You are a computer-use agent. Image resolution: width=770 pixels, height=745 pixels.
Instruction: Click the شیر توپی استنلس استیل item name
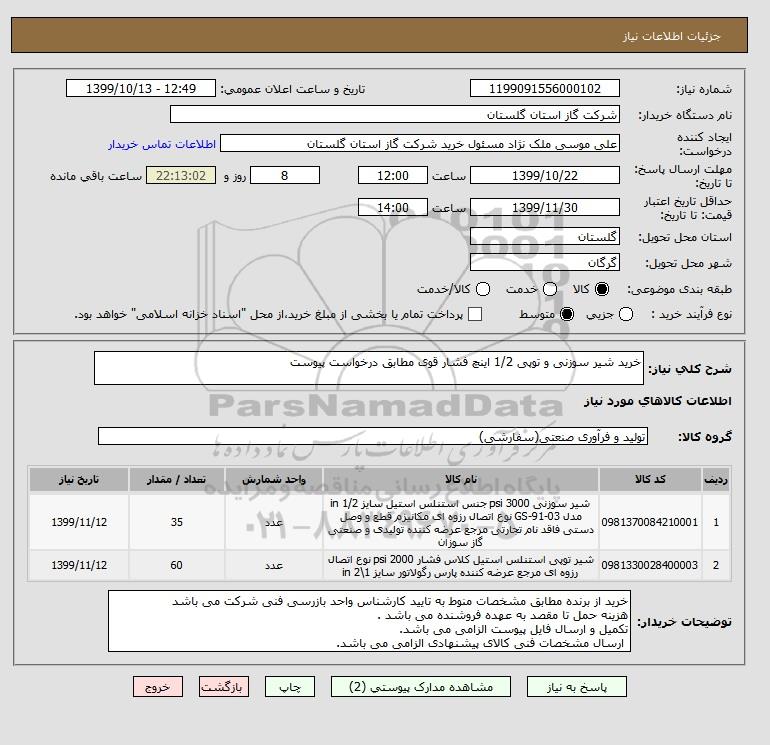point(461,566)
